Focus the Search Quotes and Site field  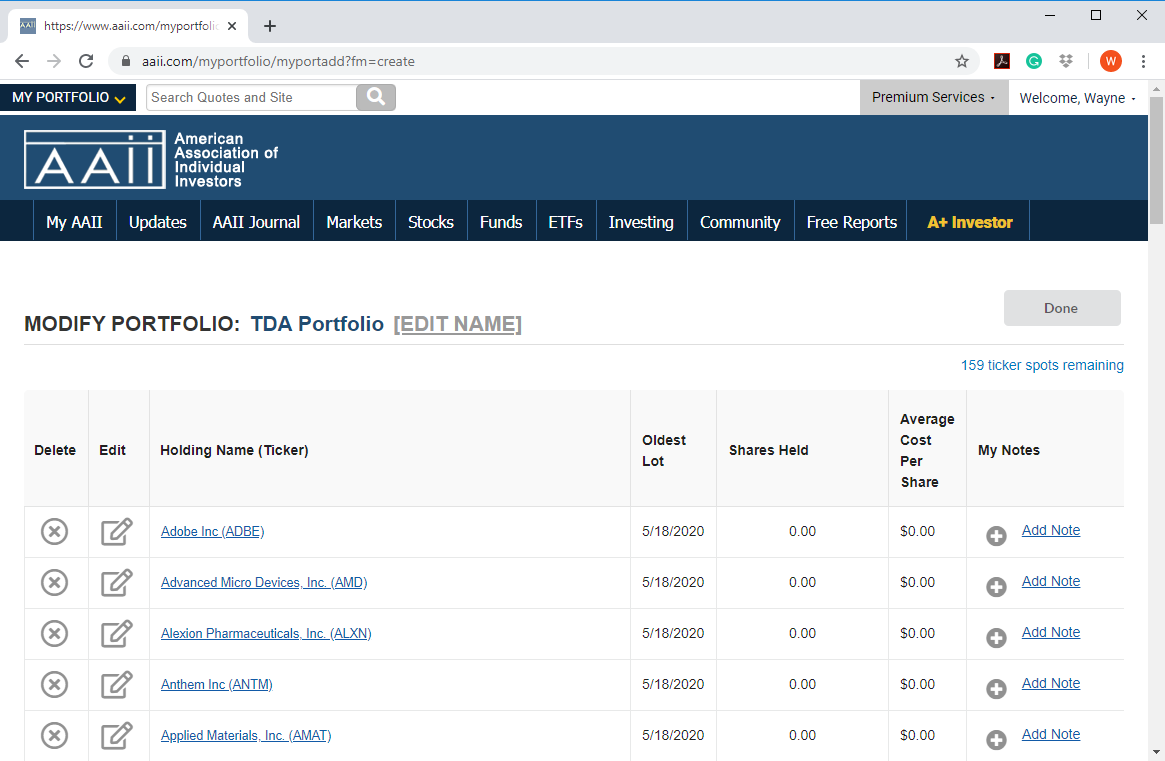point(251,97)
